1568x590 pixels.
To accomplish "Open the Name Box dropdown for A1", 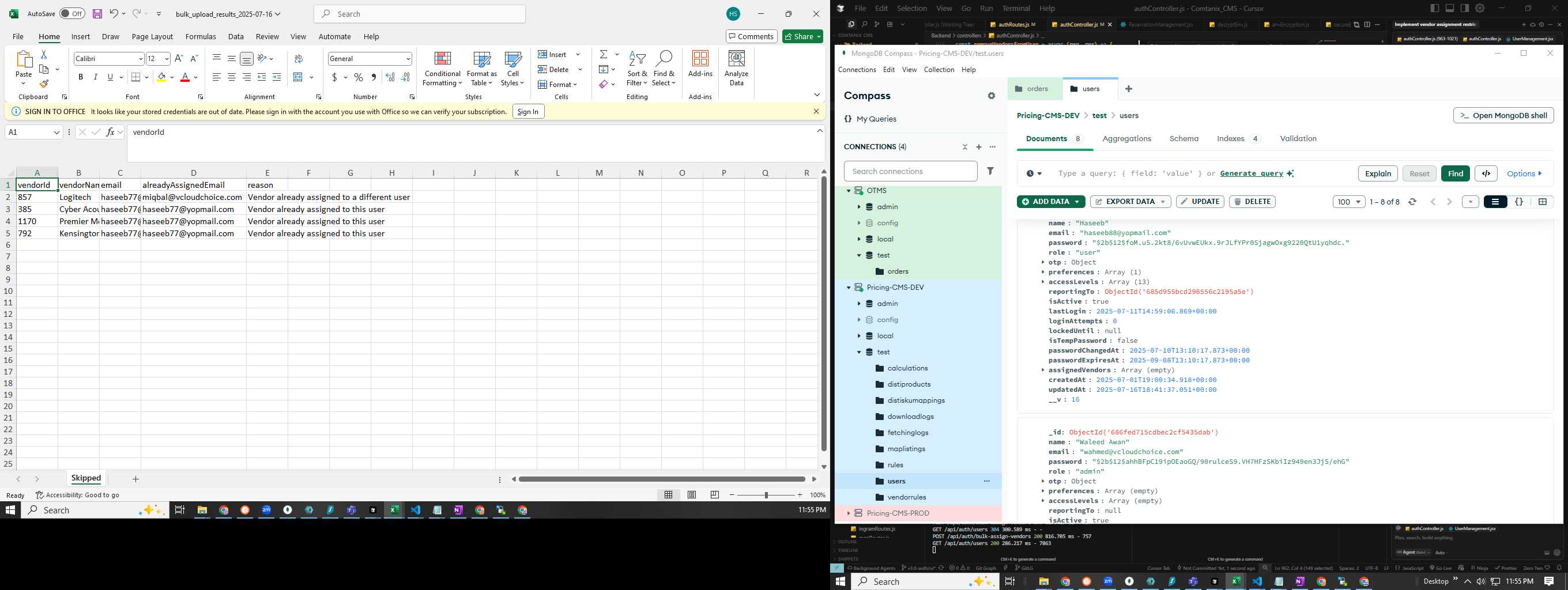I will 56,133.
